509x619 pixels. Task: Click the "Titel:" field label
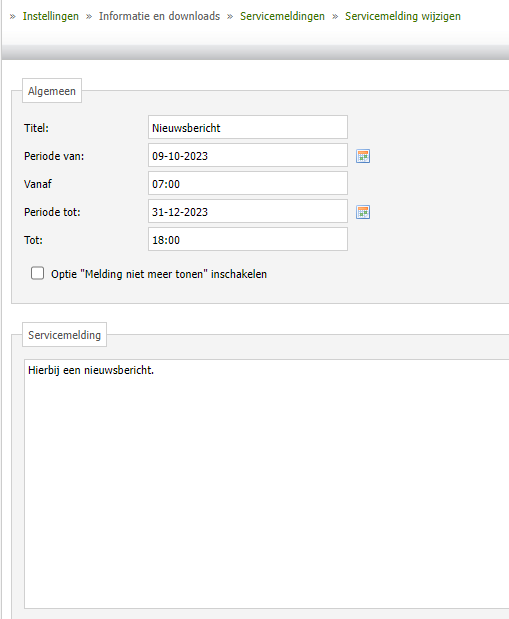pyautogui.click(x=36, y=128)
